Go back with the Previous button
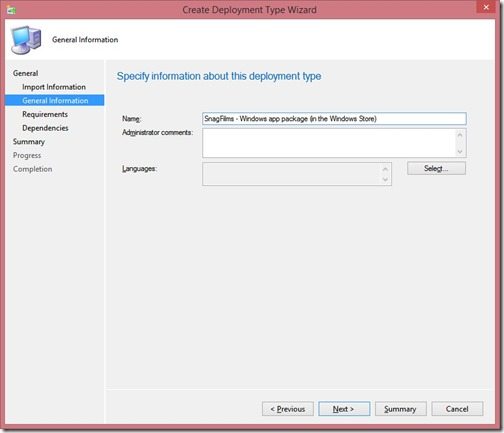 point(288,409)
